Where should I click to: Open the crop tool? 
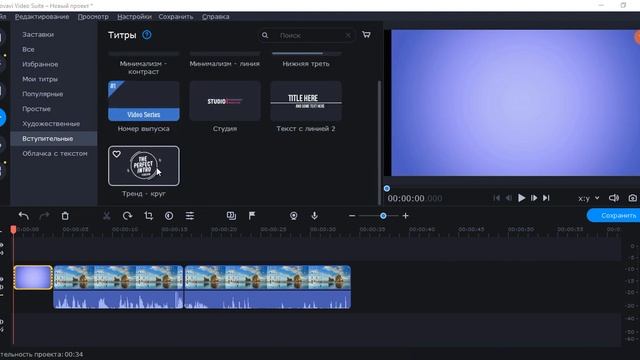[x=149, y=216]
